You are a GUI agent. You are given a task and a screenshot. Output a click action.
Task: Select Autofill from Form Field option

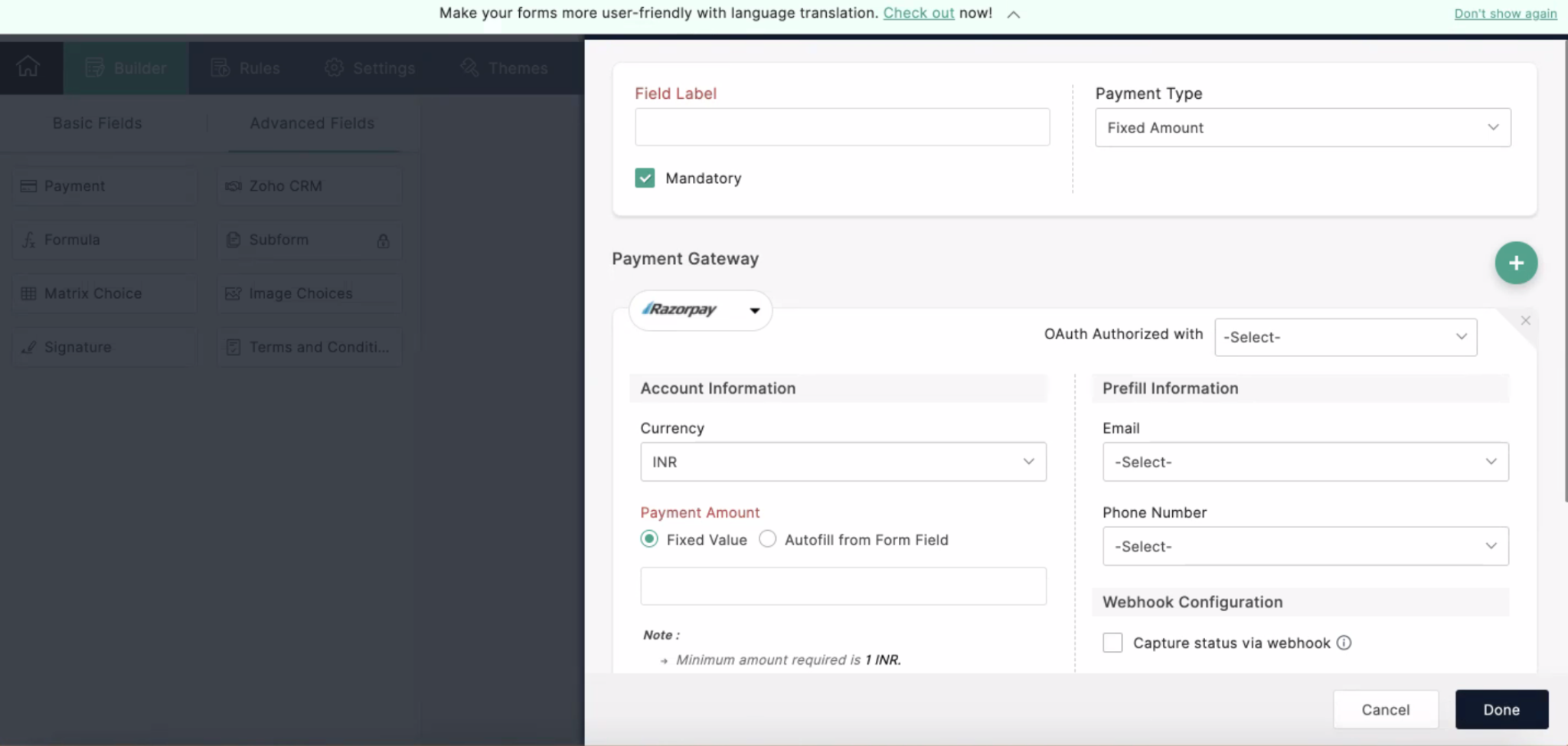coord(767,539)
